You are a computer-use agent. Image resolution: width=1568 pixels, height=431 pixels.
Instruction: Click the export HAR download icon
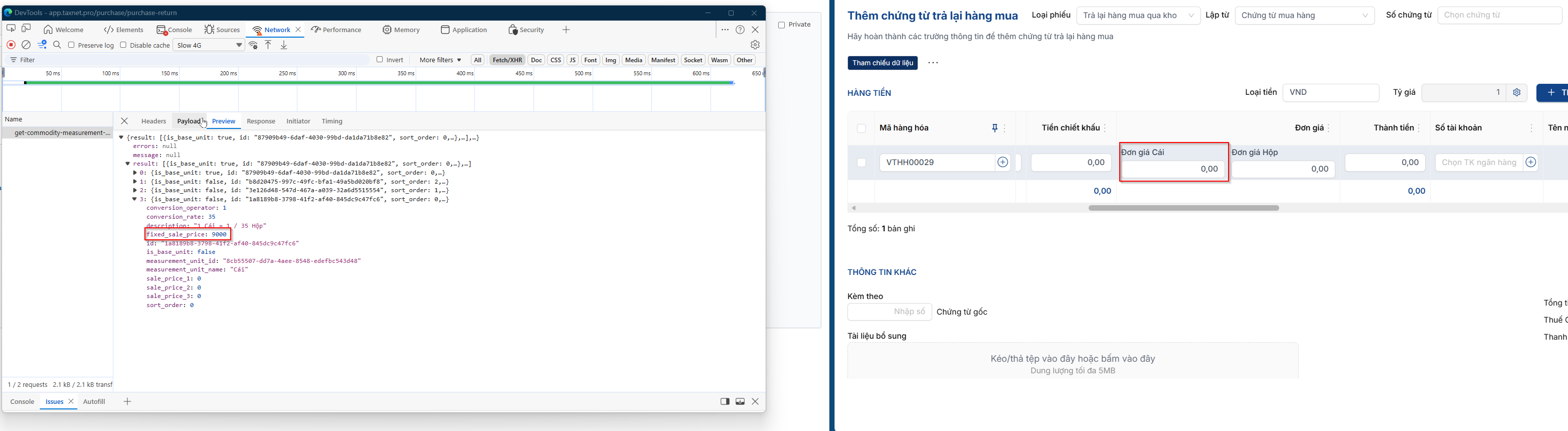pyautogui.click(x=284, y=45)
